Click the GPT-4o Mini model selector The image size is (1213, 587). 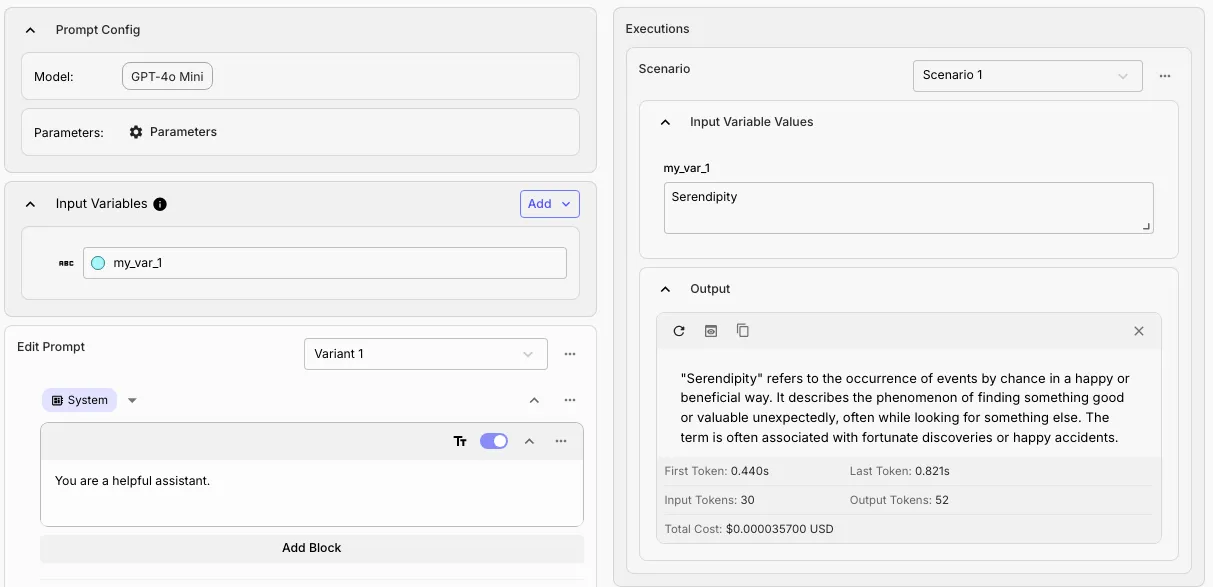(167, 77)
